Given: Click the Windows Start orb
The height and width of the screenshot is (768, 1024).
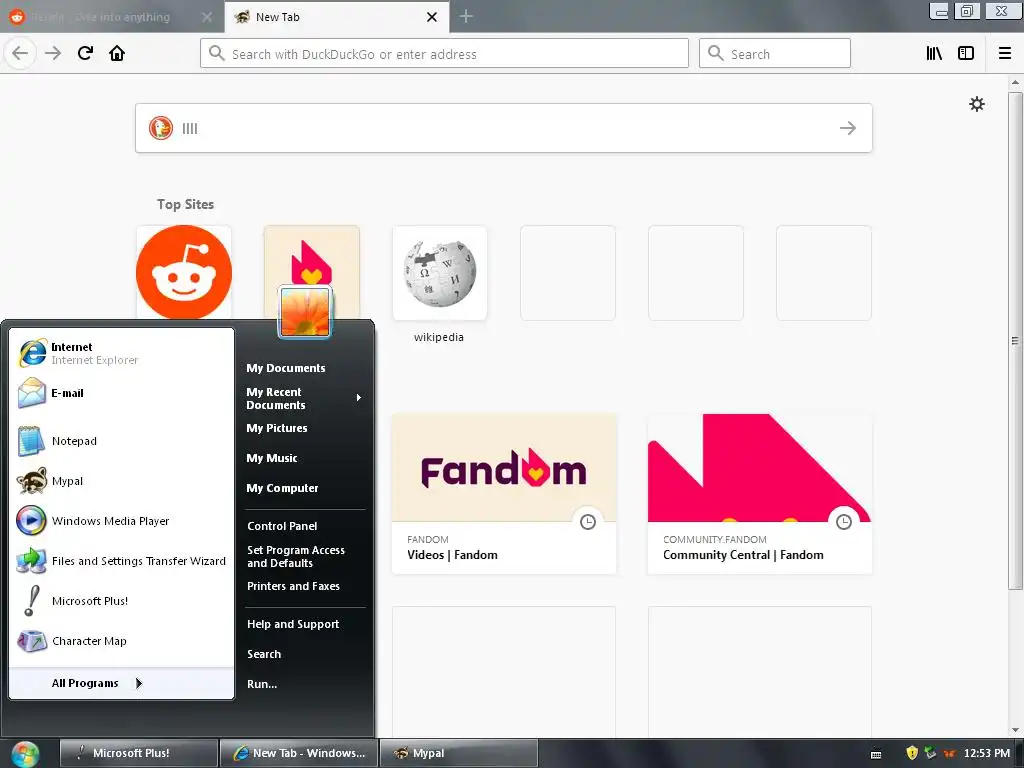Looking at the screenshot, I should pos(25,754).
